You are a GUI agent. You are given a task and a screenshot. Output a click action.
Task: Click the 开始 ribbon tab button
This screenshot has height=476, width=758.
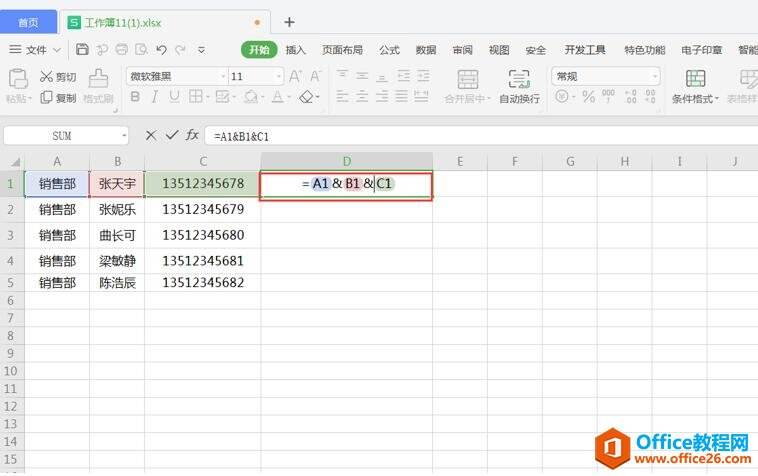[x=259, y=50]
